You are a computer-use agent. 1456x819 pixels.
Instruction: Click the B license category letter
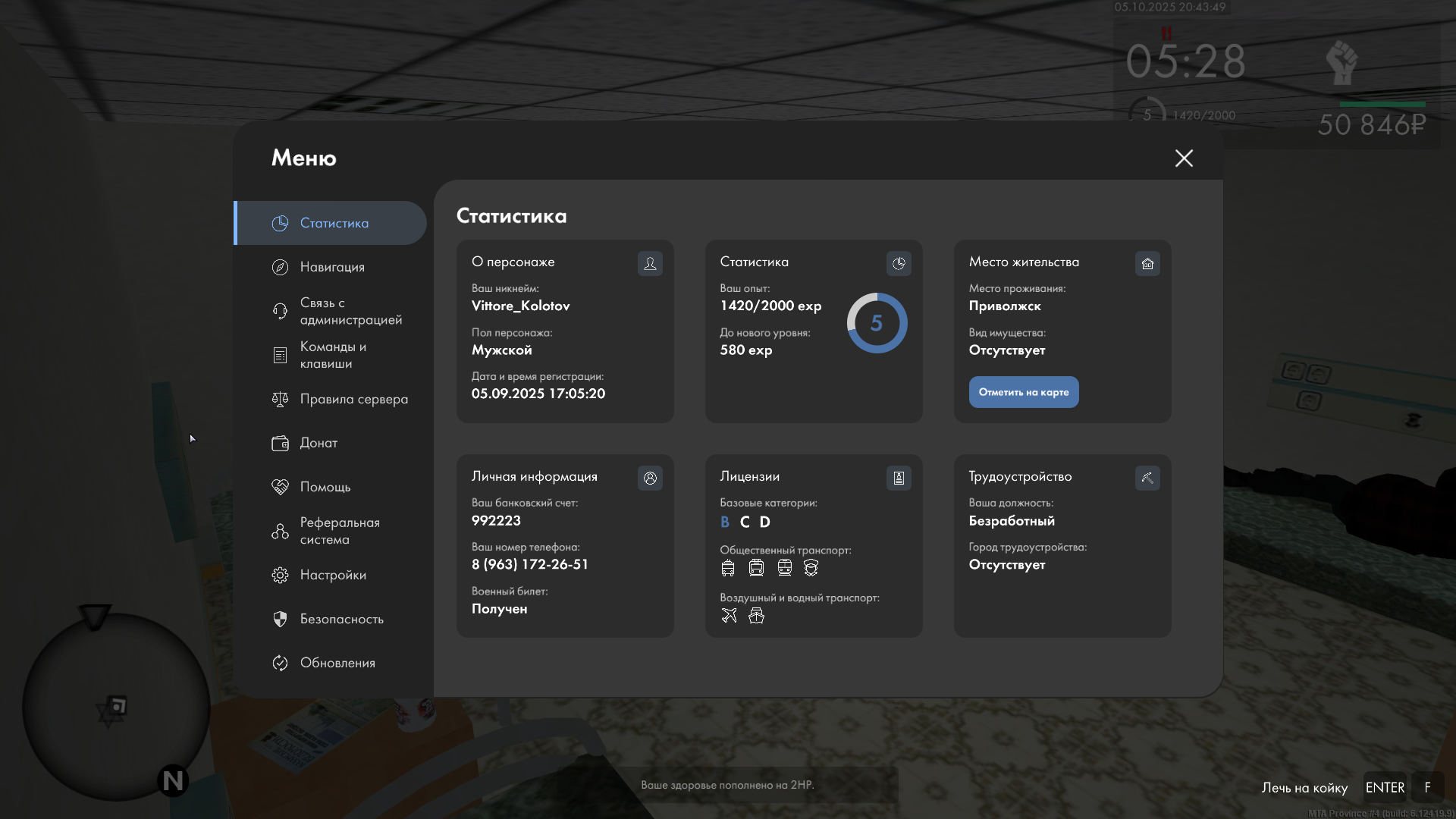pos(724,522)
